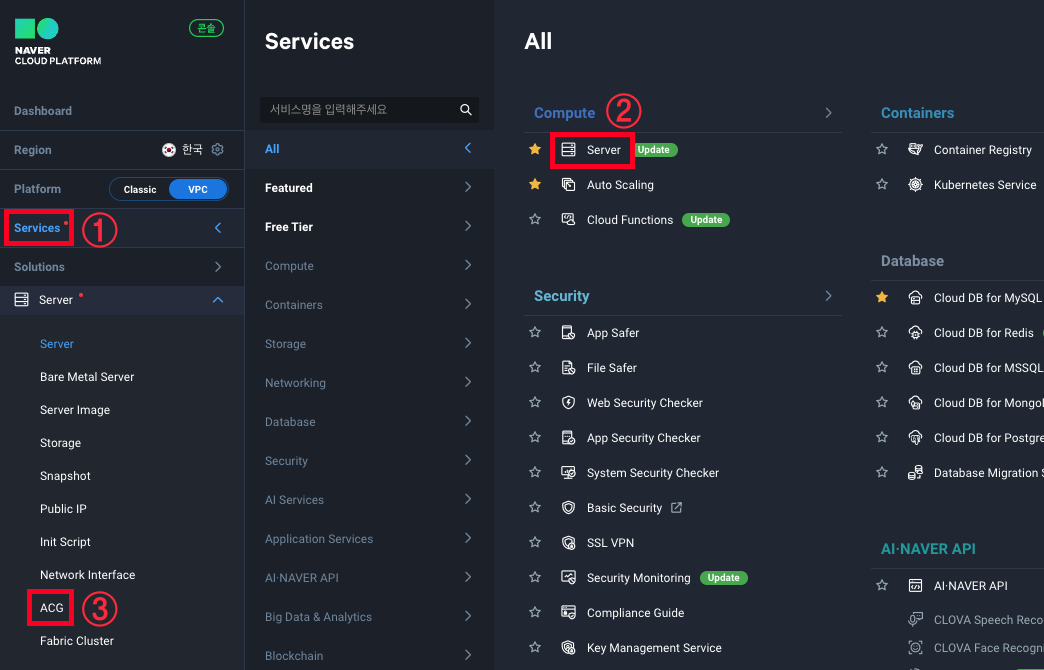
Task: Click the File Safer icon
Action: 568,368
